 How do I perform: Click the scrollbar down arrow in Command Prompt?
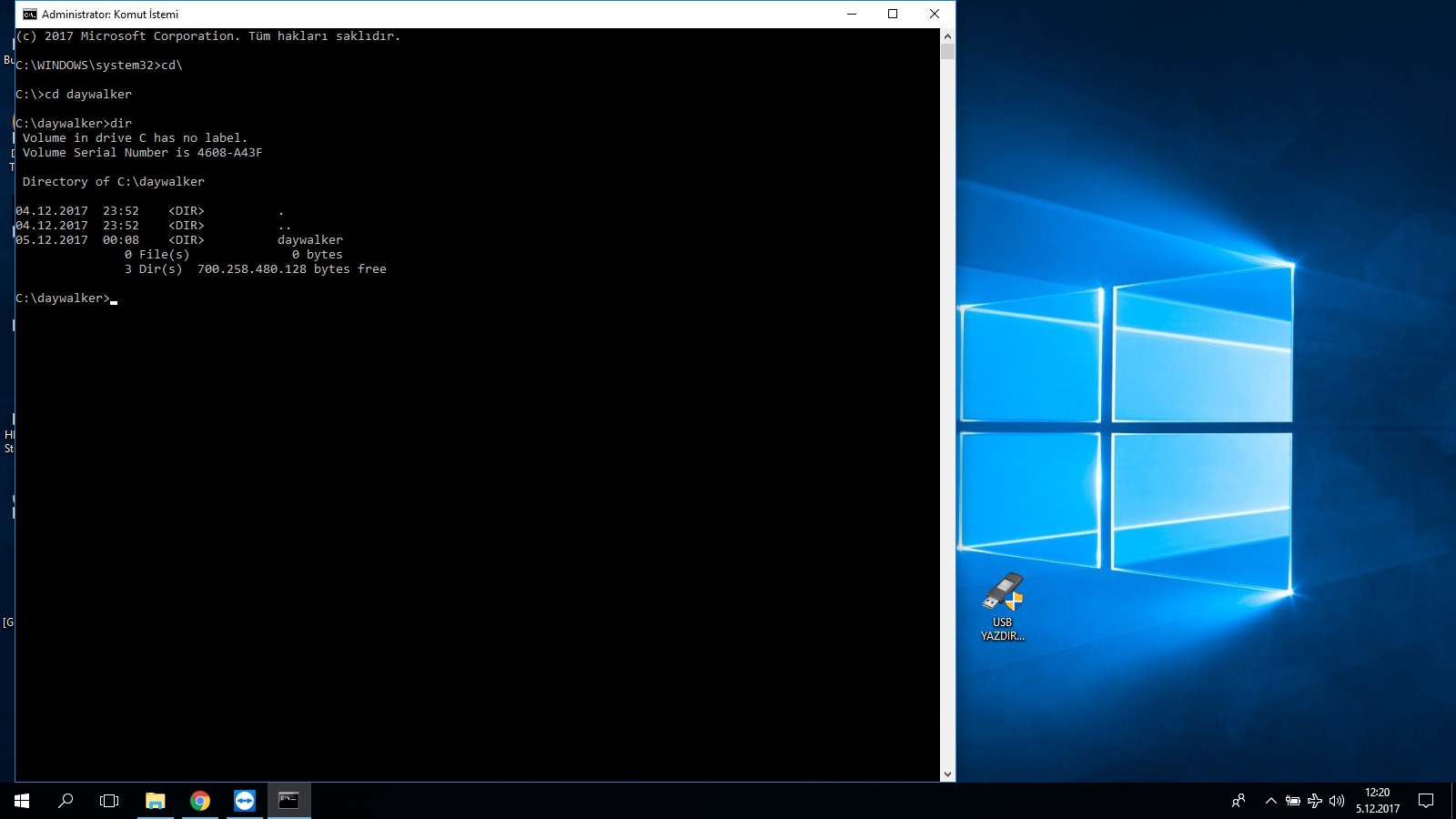(x=947, y=774)
